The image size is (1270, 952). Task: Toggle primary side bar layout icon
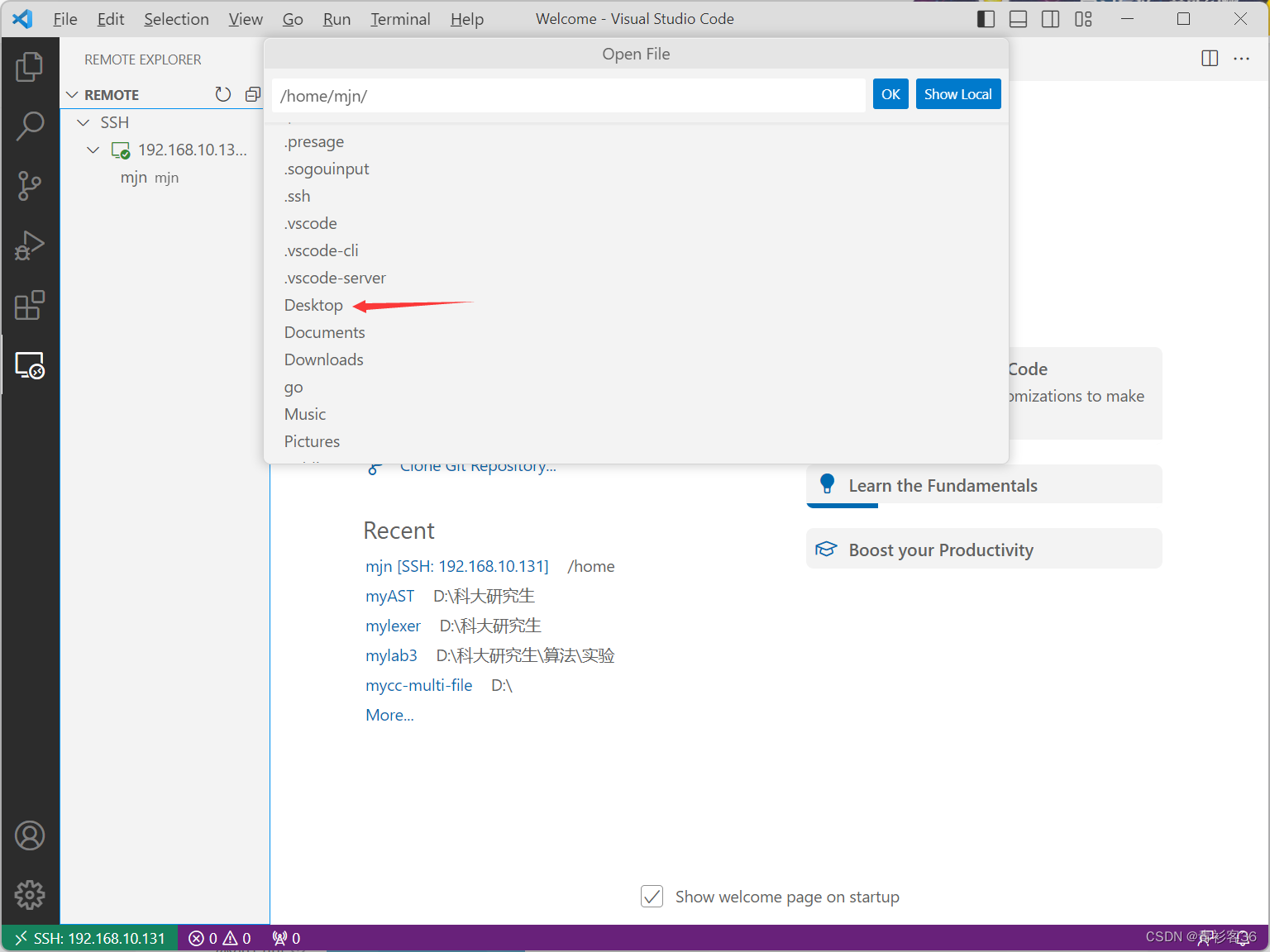[986, 19]
